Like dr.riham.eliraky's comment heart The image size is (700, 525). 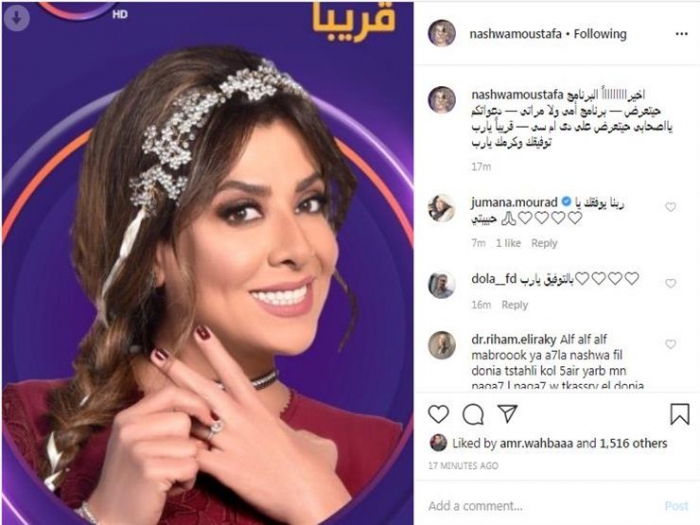671,344
